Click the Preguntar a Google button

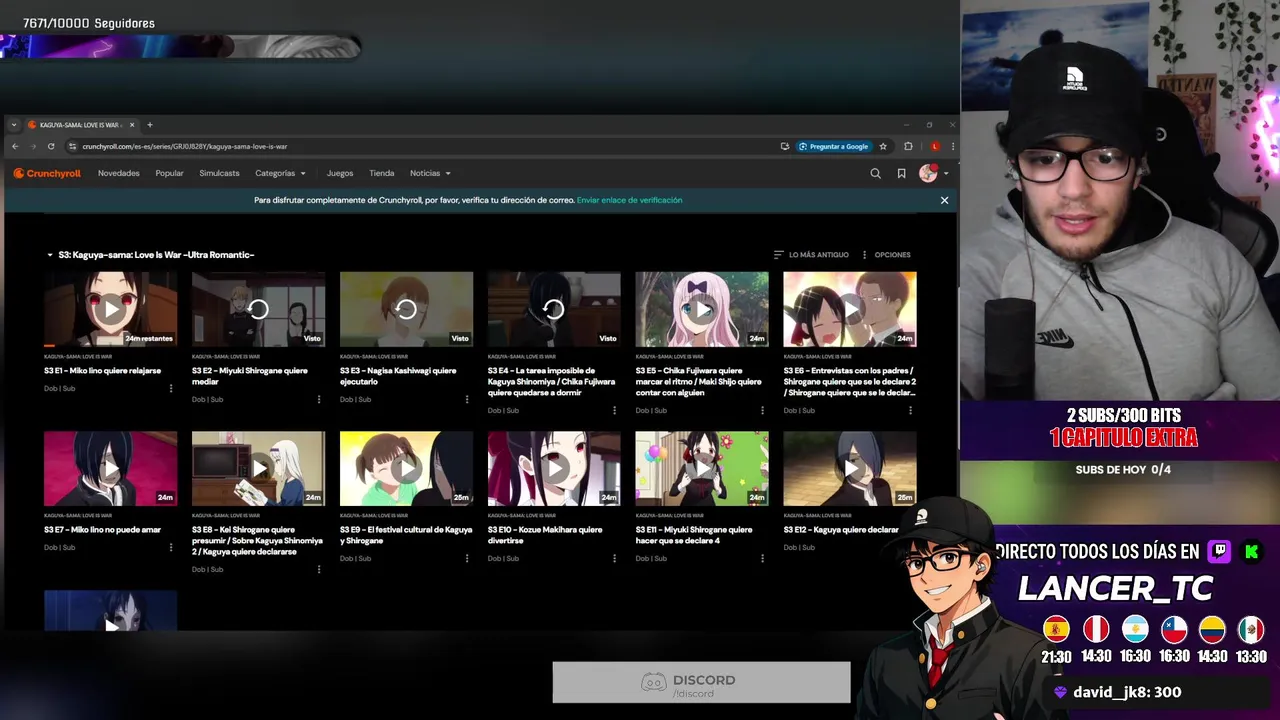[x=834, y=146]
